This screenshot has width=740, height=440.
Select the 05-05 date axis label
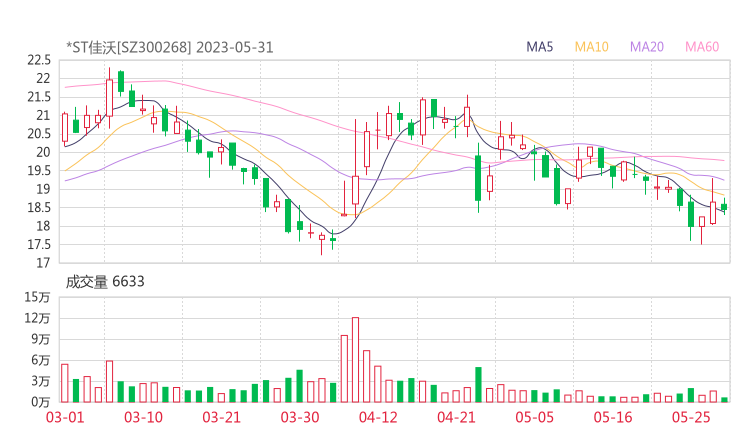point(534,417)
